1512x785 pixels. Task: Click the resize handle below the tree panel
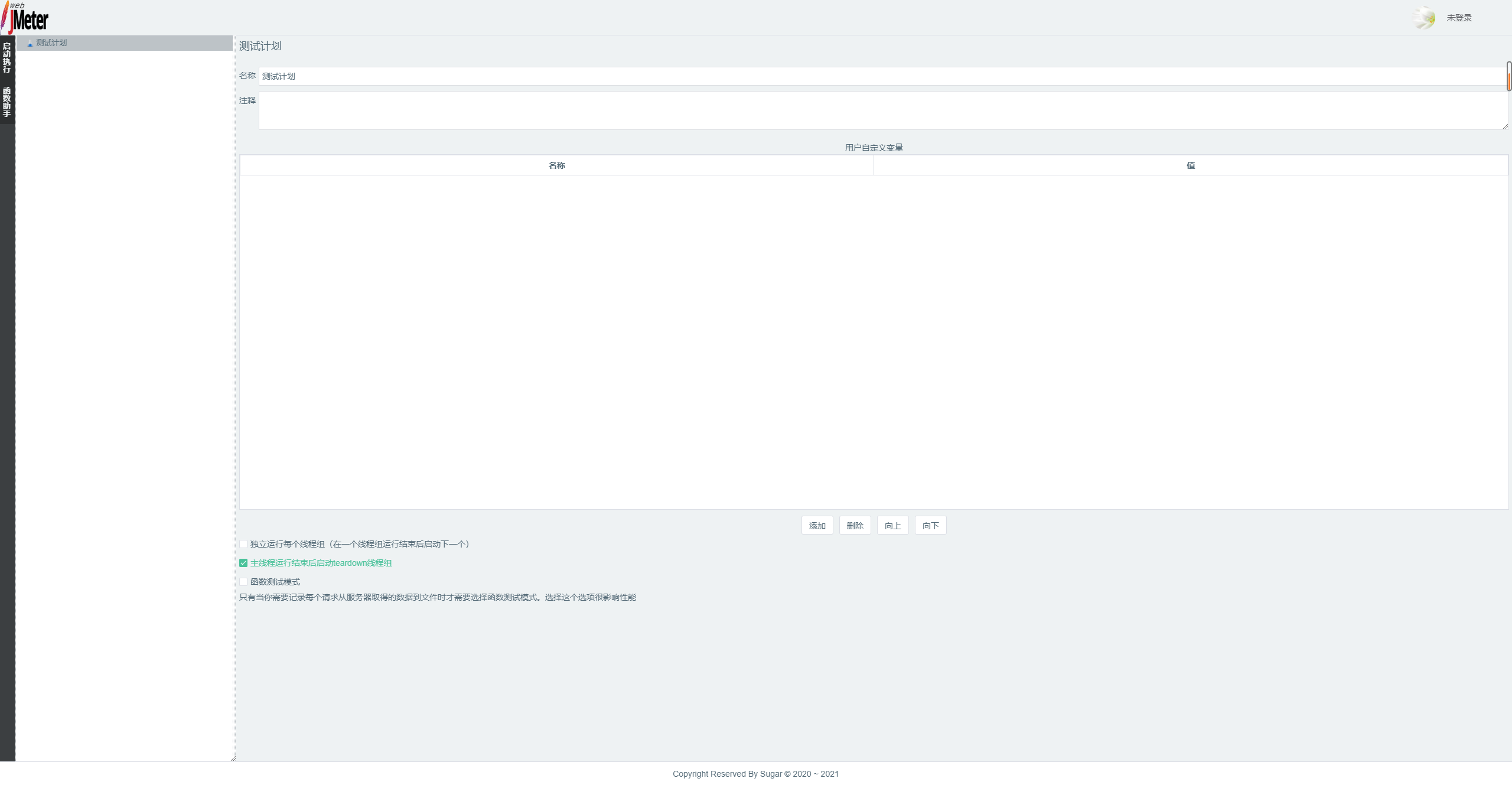pos(234,758)
